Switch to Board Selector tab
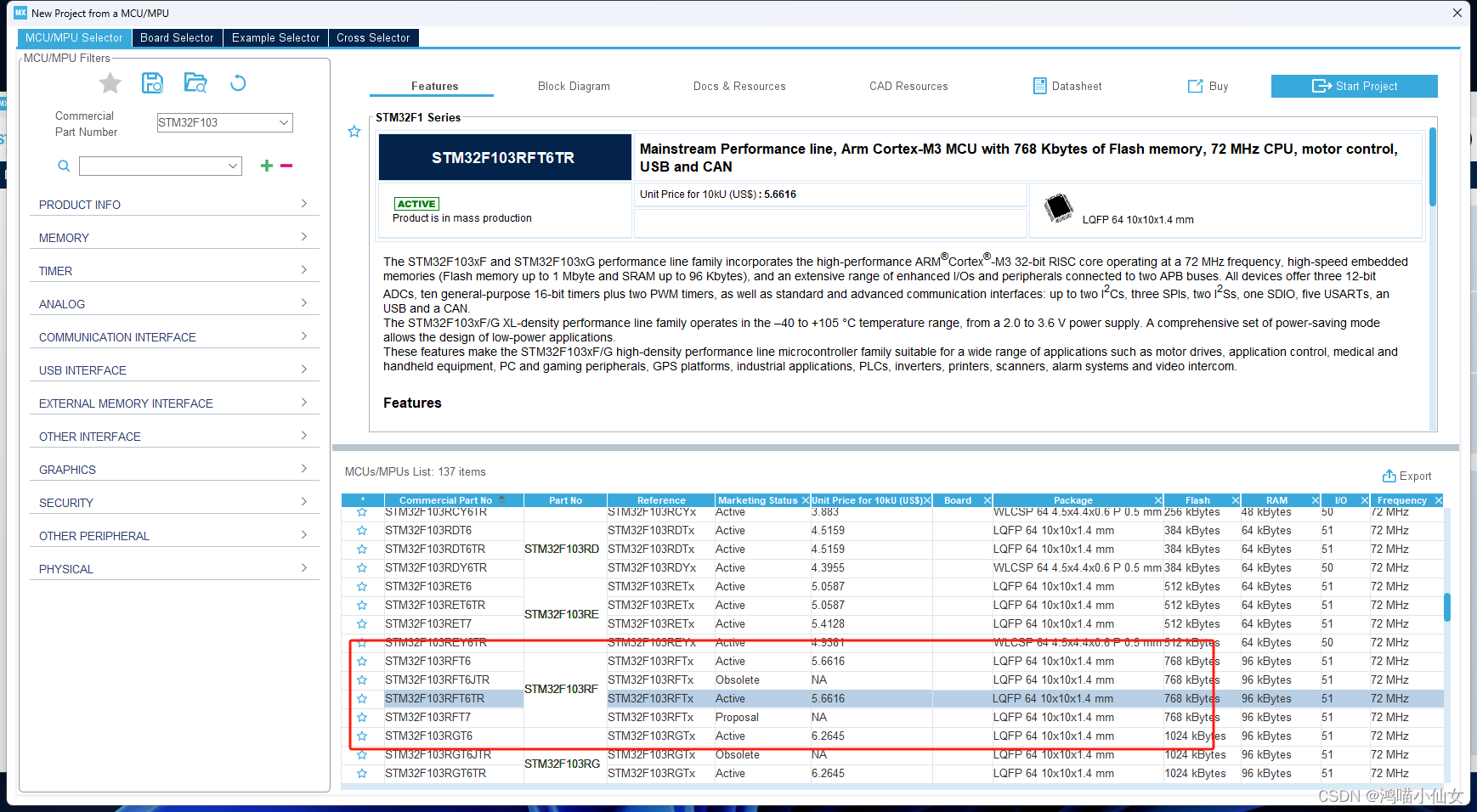This screenshot has width=1477, height=812. pyautogui.click(x=177, y=37)
